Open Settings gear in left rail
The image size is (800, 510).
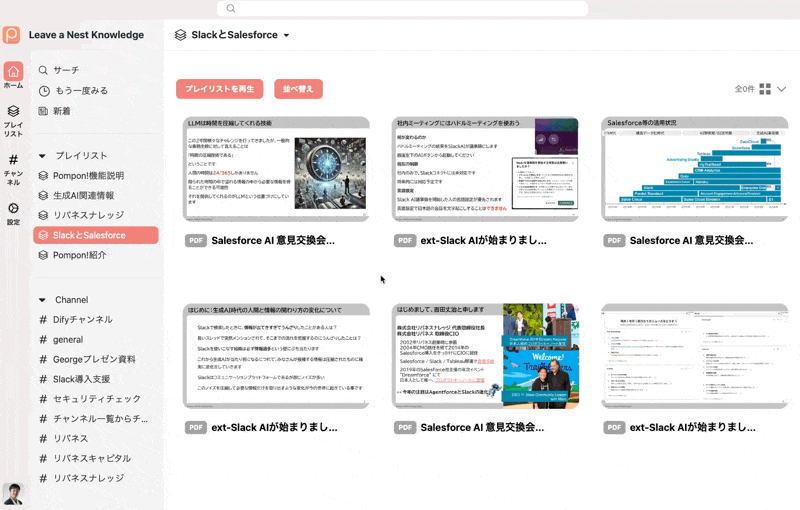[x=13, y=210]
